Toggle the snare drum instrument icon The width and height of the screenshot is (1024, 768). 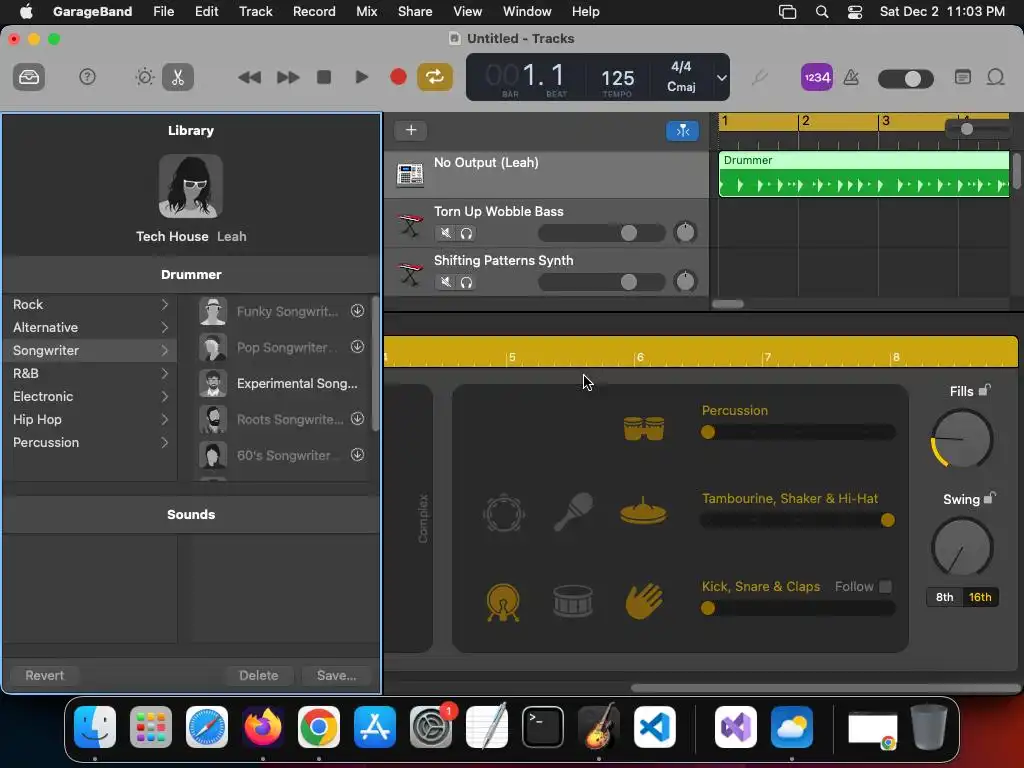[x=573, y=601]
